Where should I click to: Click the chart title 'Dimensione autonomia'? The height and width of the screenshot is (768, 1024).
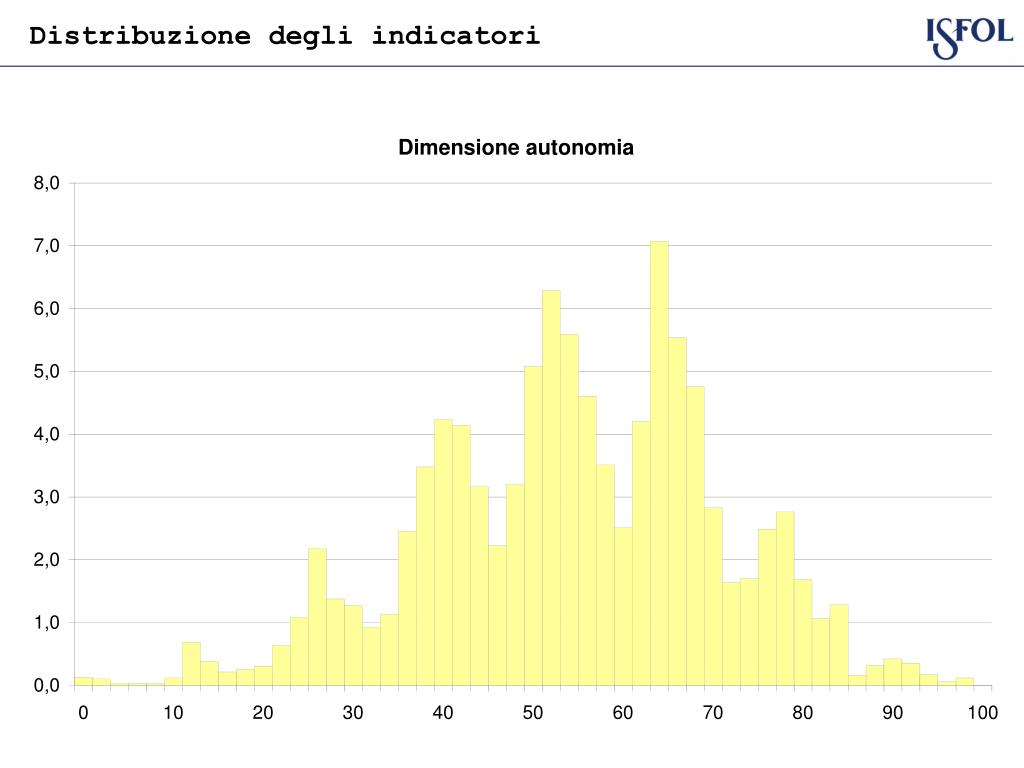[x=516, y=148]
